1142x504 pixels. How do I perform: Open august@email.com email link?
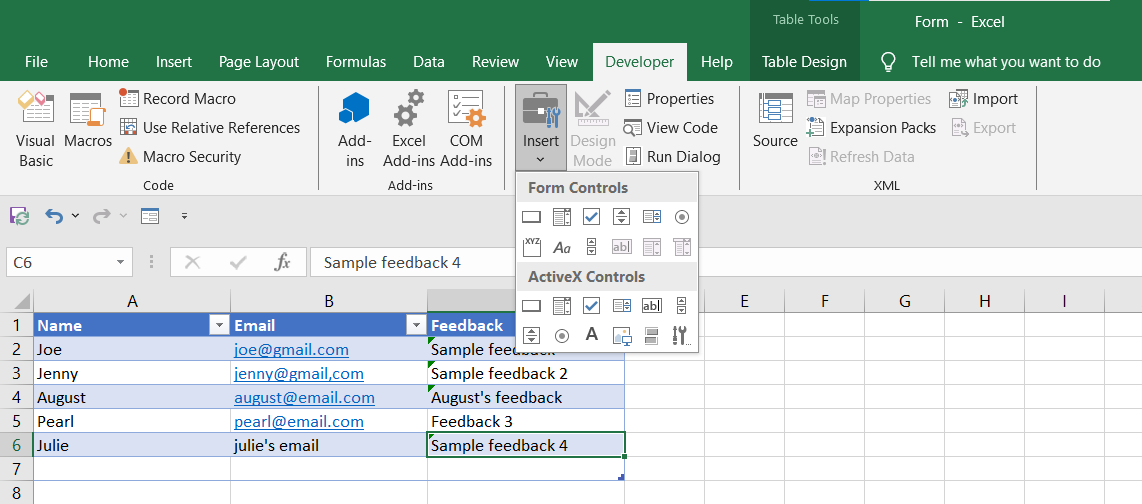304,398
